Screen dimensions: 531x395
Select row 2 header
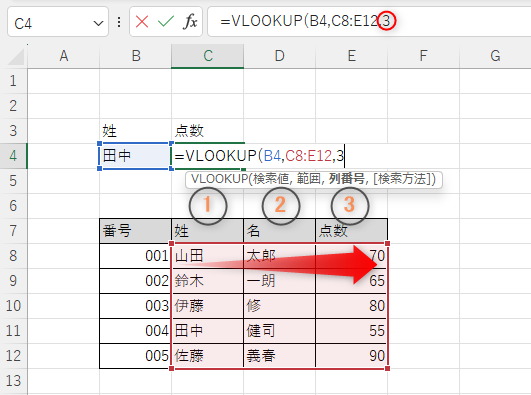[x=13, y=106]
